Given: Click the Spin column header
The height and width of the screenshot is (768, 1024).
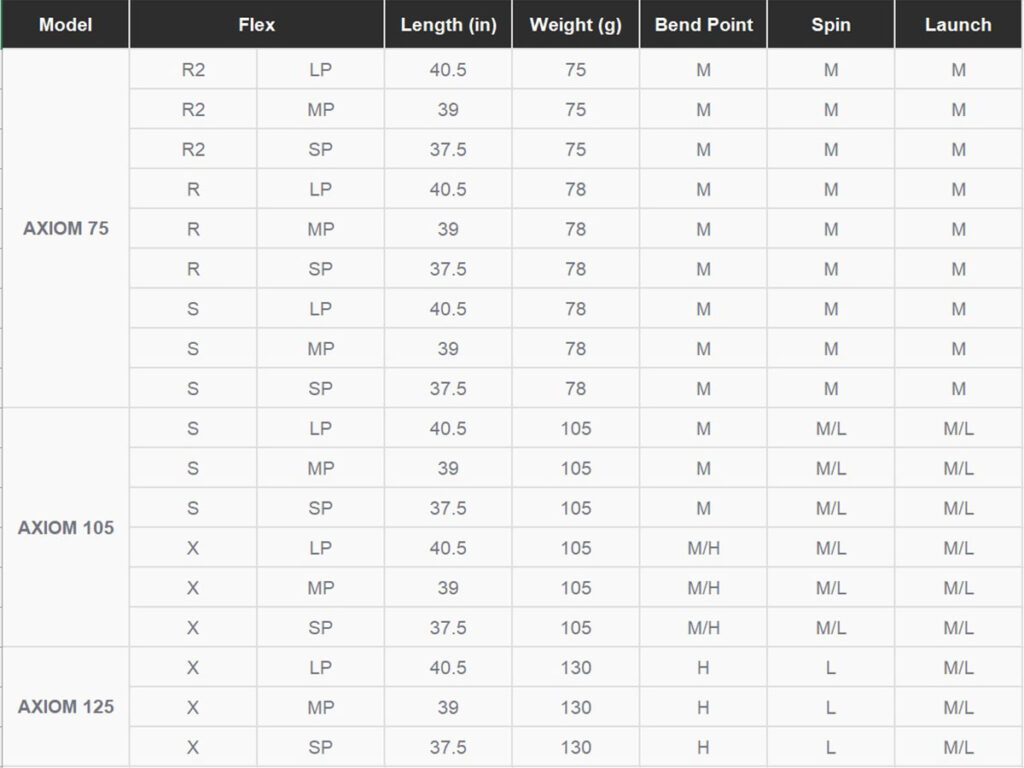Looking at the screenshot, I should click(831, 25).
